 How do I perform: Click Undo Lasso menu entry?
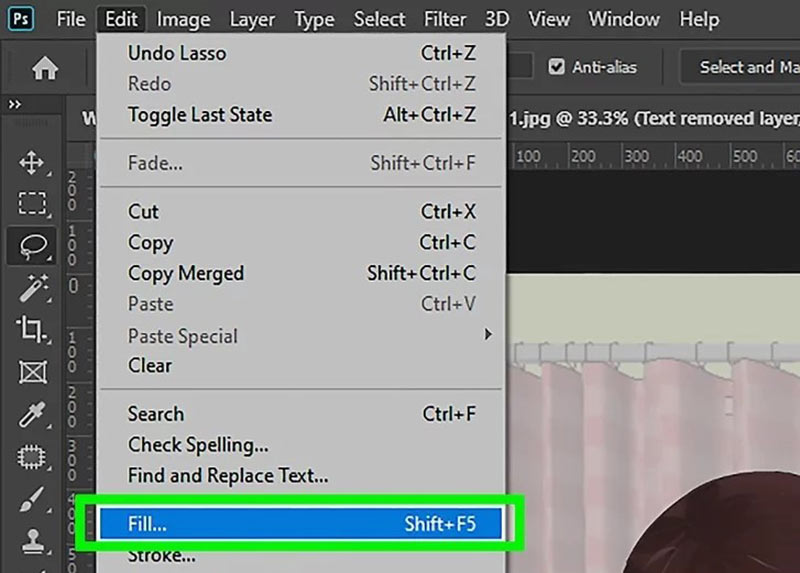[x=300, y=53]
